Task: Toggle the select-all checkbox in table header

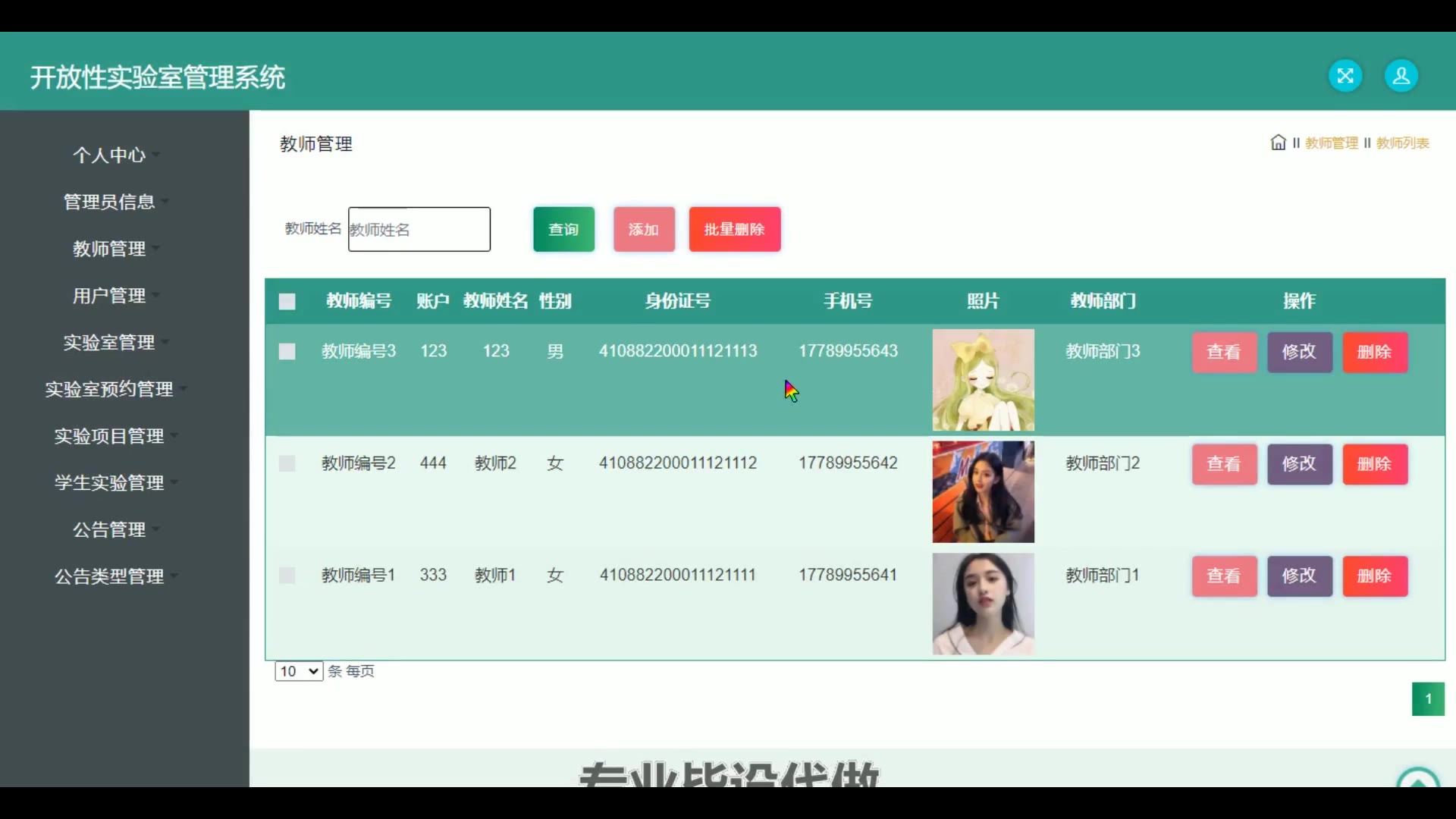Action: click(287, 302)
